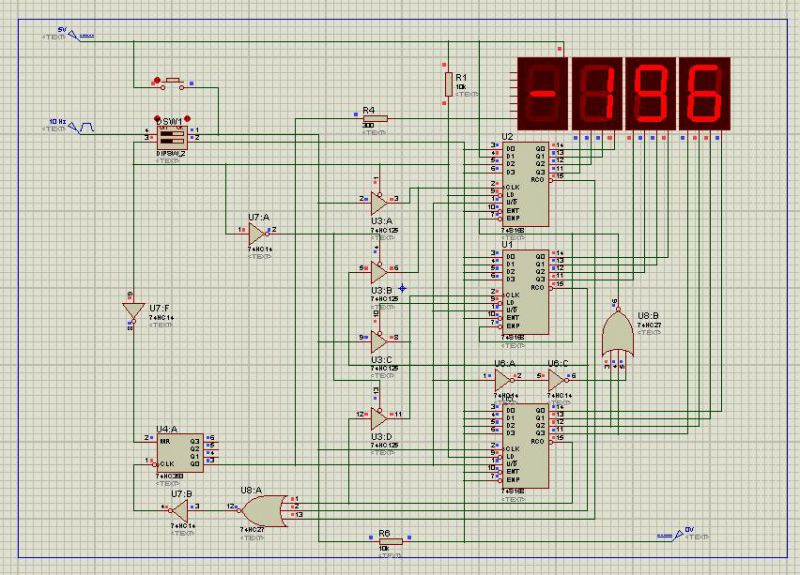Select the 5V power terminal
This screenshot has width=800, height=575.
[75, 36]
